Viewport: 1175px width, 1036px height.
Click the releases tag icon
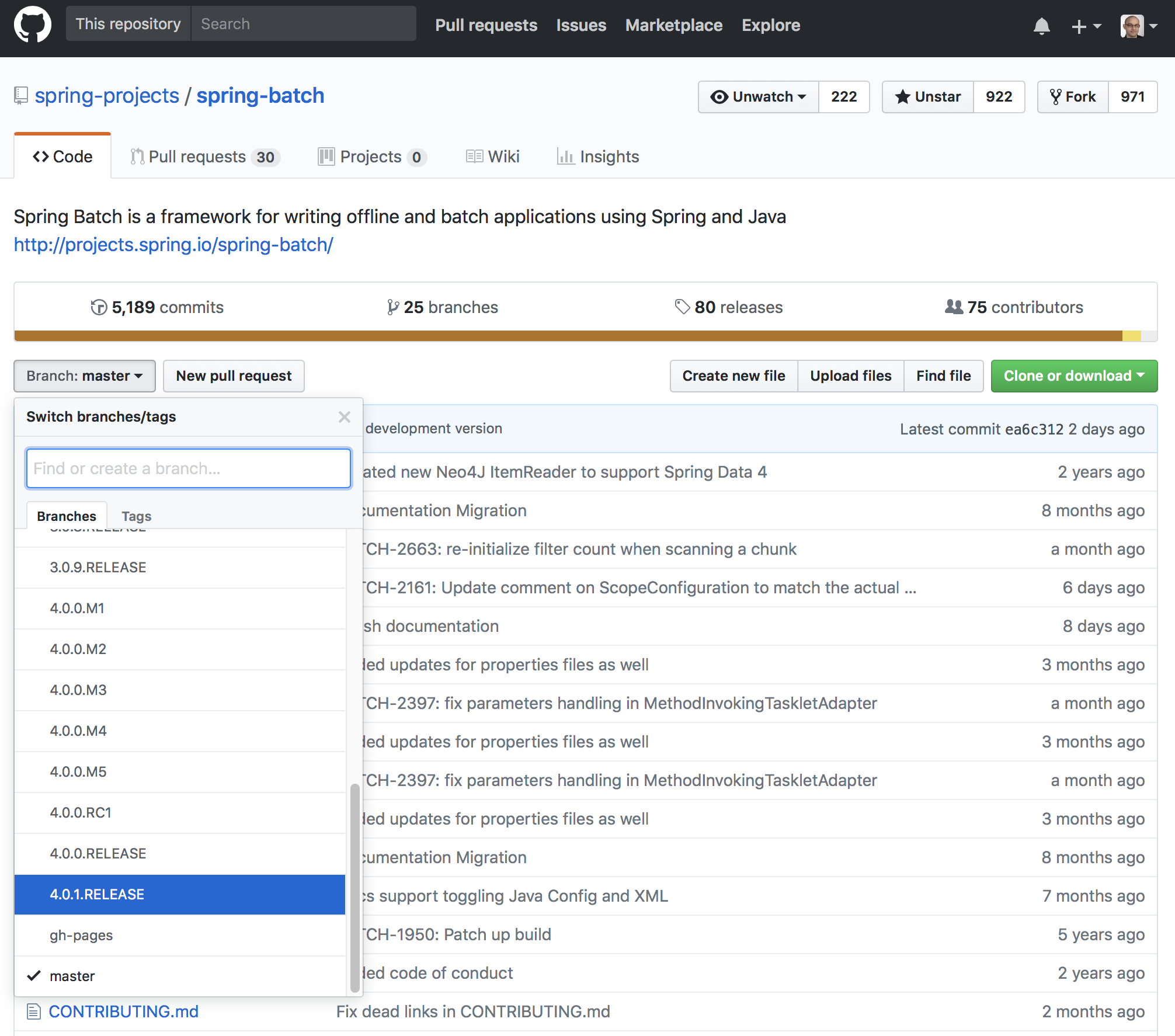click(682, 307)
